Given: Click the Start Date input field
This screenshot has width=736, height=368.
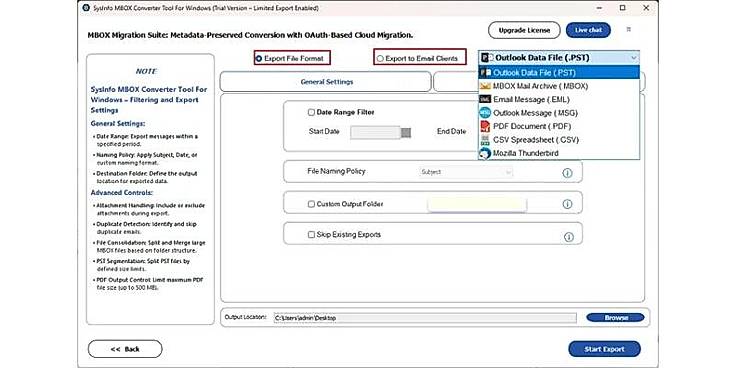Looking at the screenshot, I should click(x=376, y=133).
